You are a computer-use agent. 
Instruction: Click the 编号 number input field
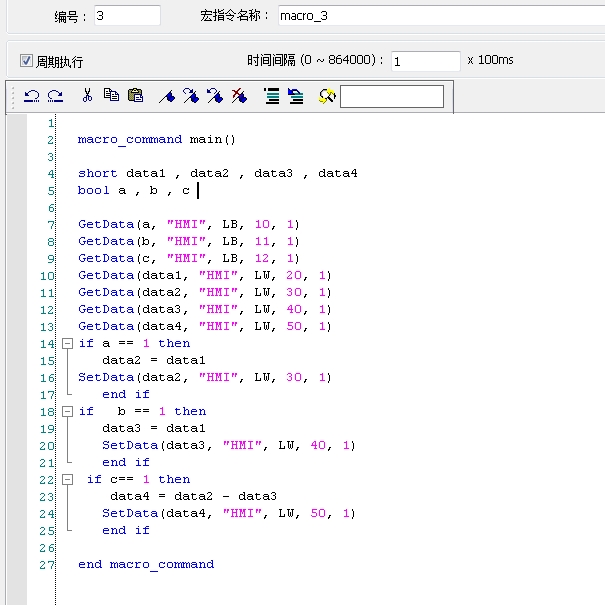127,15
